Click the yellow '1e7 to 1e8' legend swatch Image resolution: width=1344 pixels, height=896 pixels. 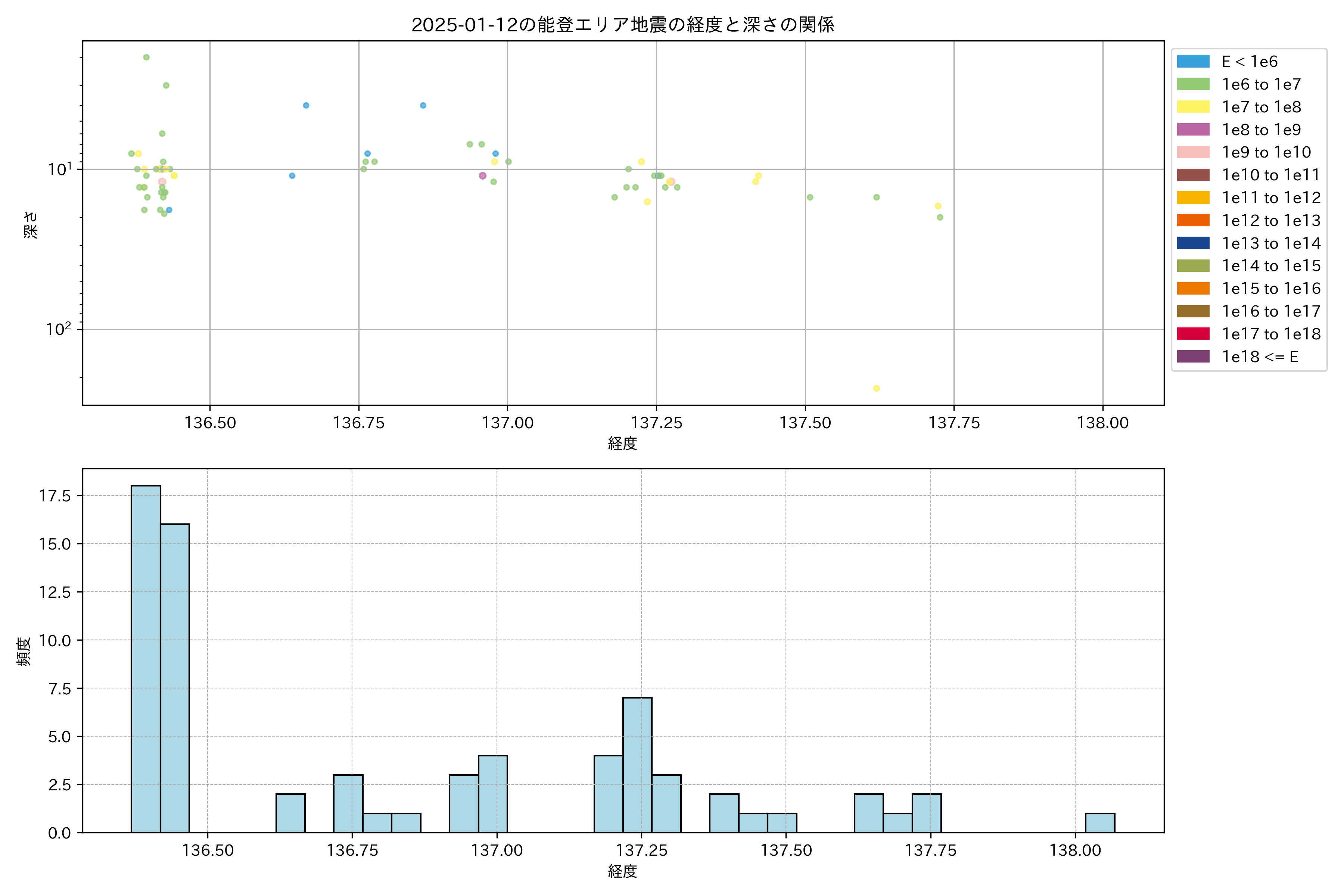pyautogui.click(x=1192, y=107)
